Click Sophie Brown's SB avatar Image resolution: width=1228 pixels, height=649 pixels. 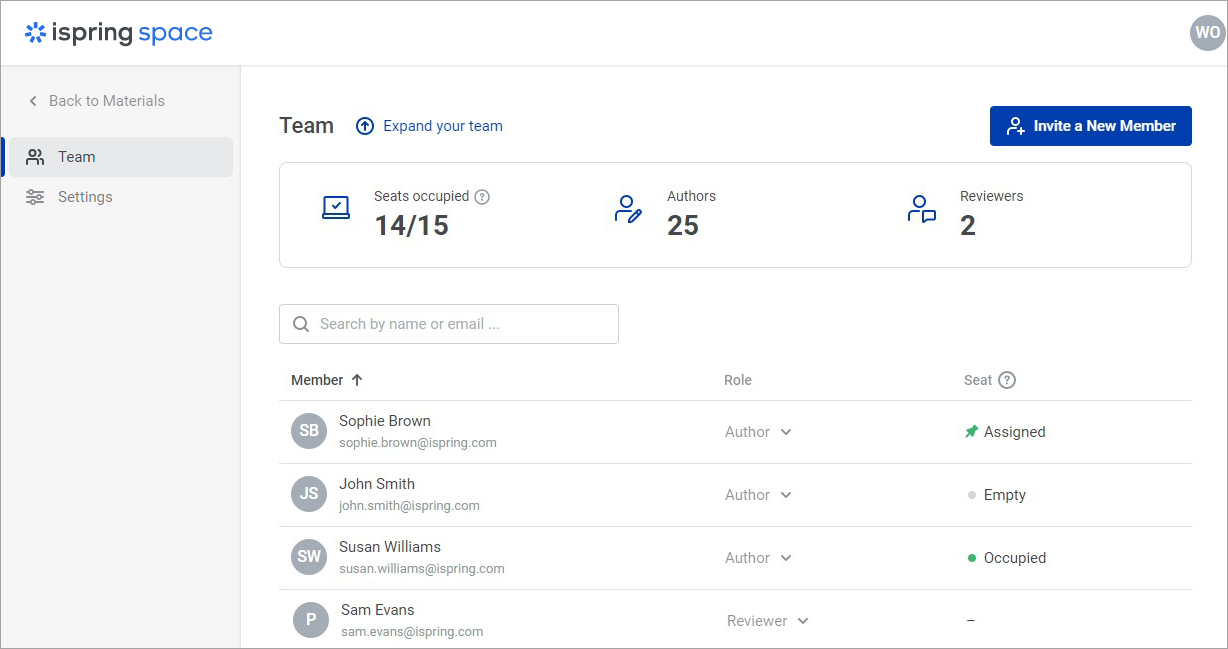[x=309, y=431]
